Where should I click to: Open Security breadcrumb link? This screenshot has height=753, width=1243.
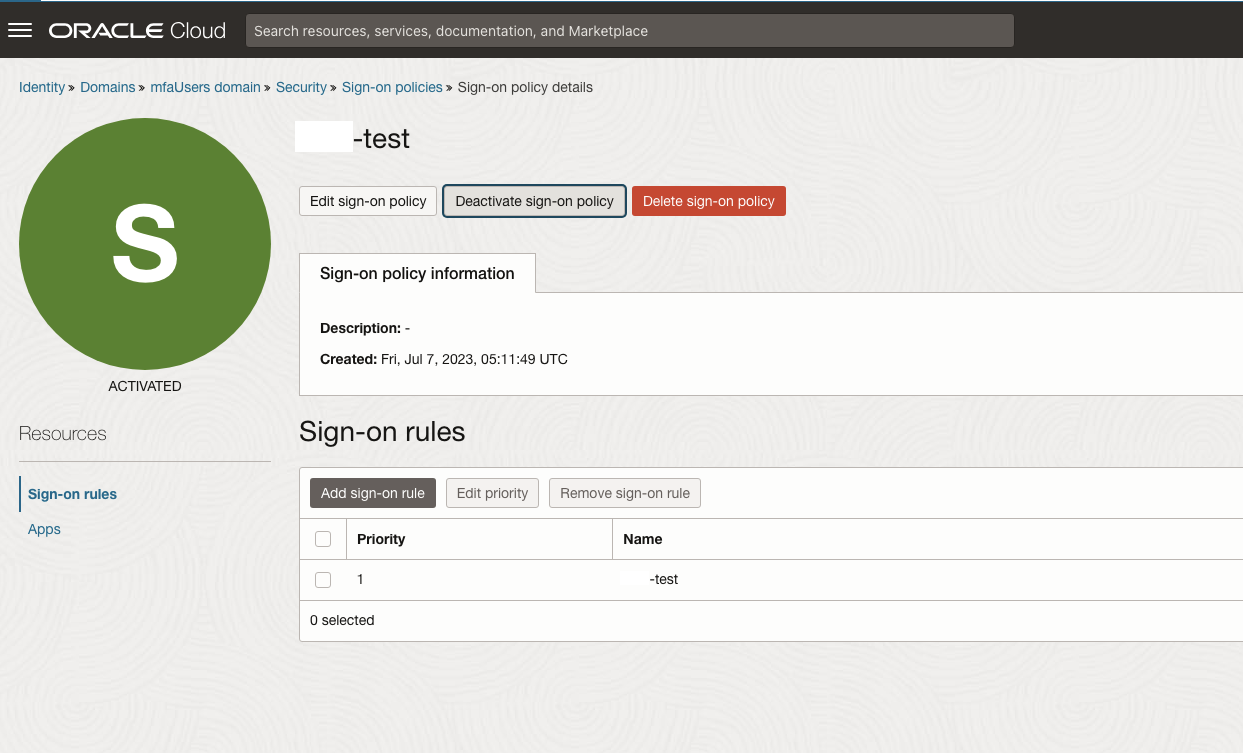coord(301,87)
